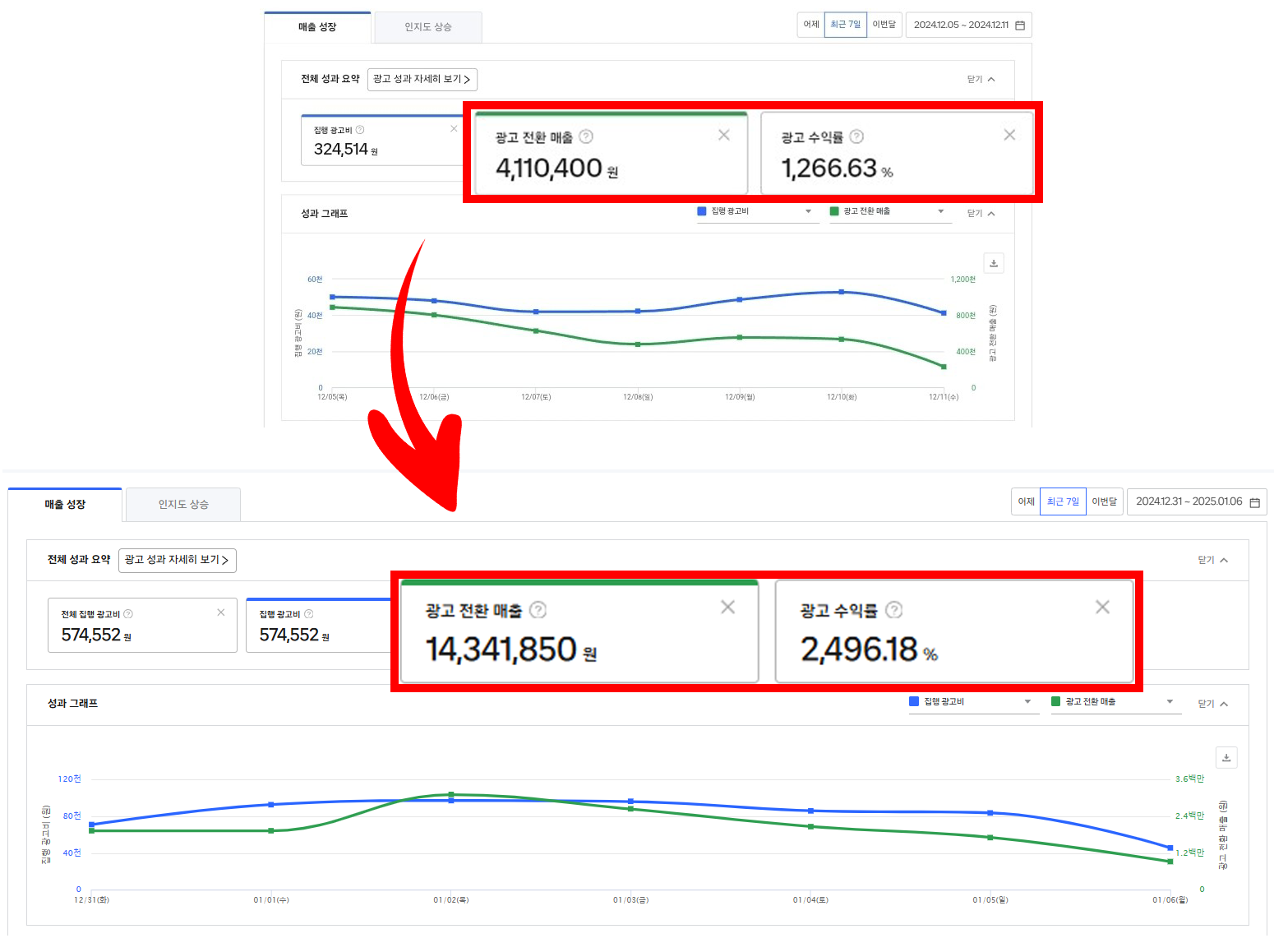Select 최근 7일 beside the 2024.12.31 date range
This screenshot has width=1274, height=952.
click(x=1062, y=501)
